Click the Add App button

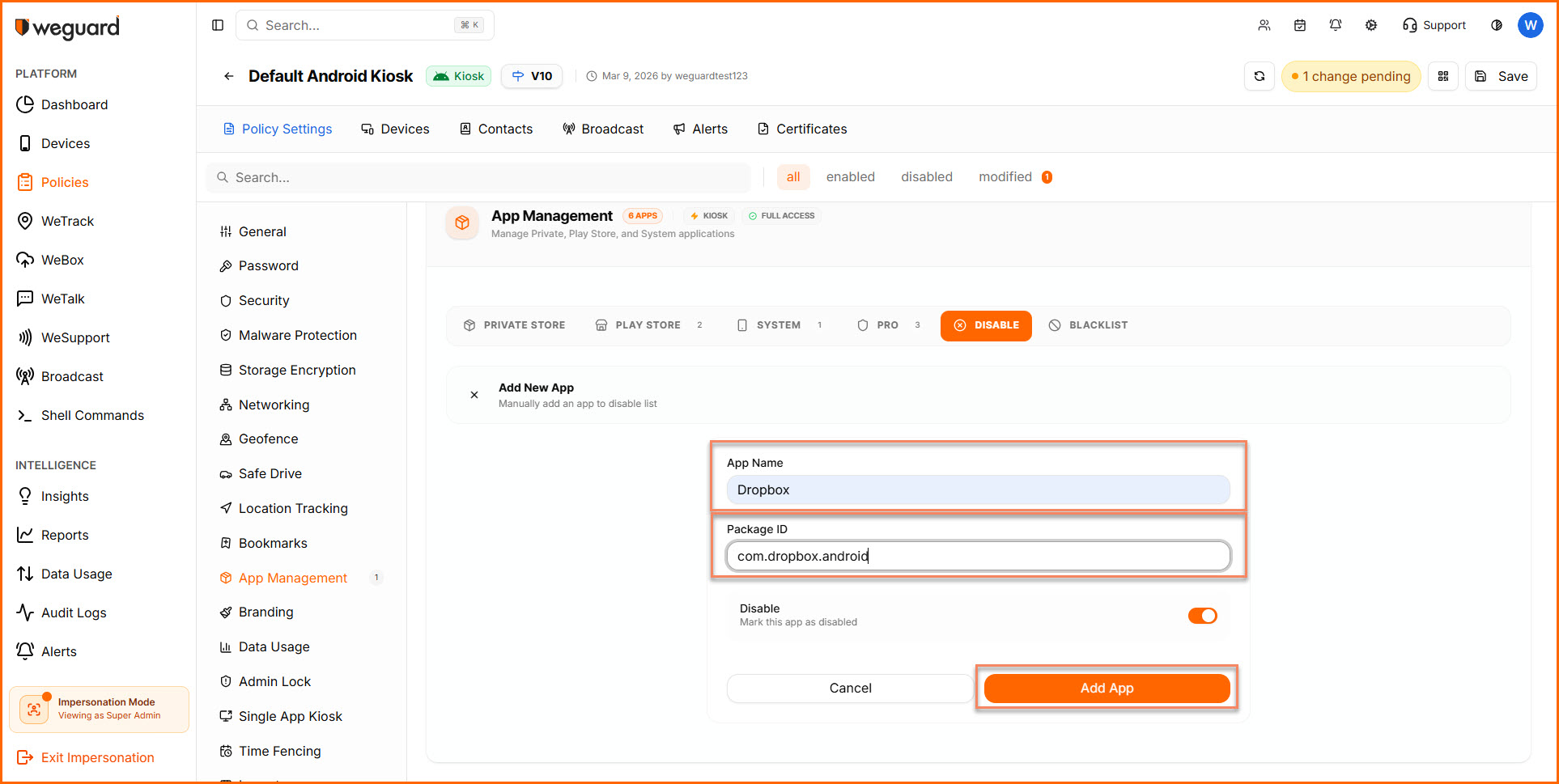click(x=1107, y=688)
